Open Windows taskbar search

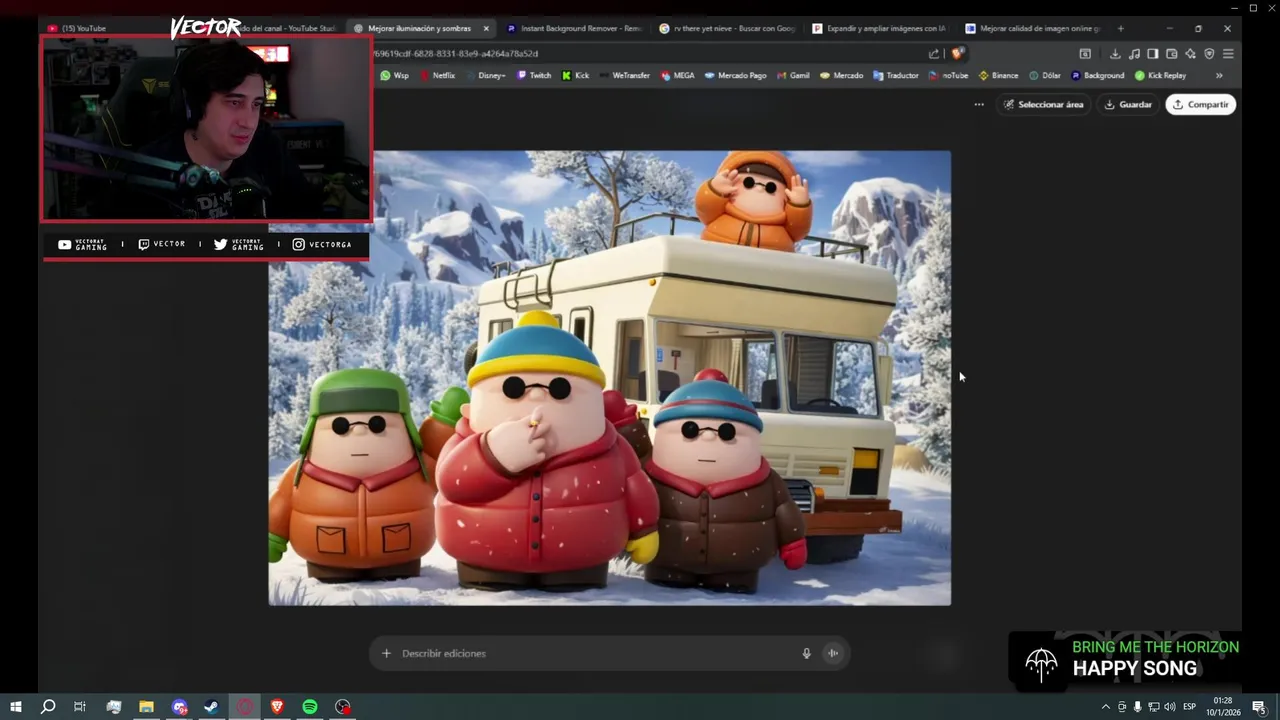[47, 707]
